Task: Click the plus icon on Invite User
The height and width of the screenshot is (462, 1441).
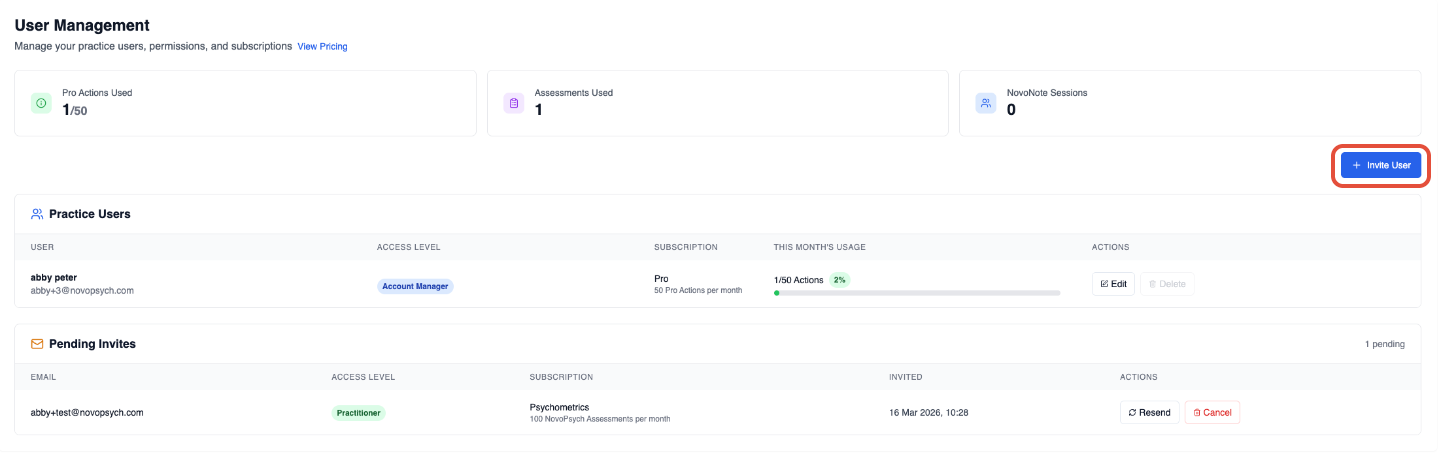Action: click(x=1356, y=165)
